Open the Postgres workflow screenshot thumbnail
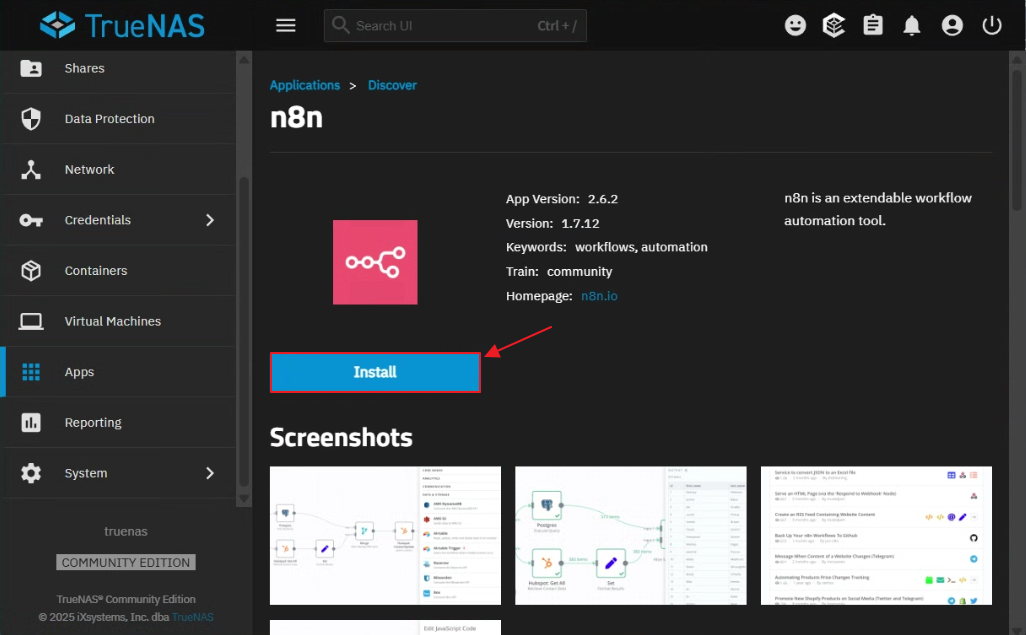Screen dimensions: 1026x635 coord(631,535)
